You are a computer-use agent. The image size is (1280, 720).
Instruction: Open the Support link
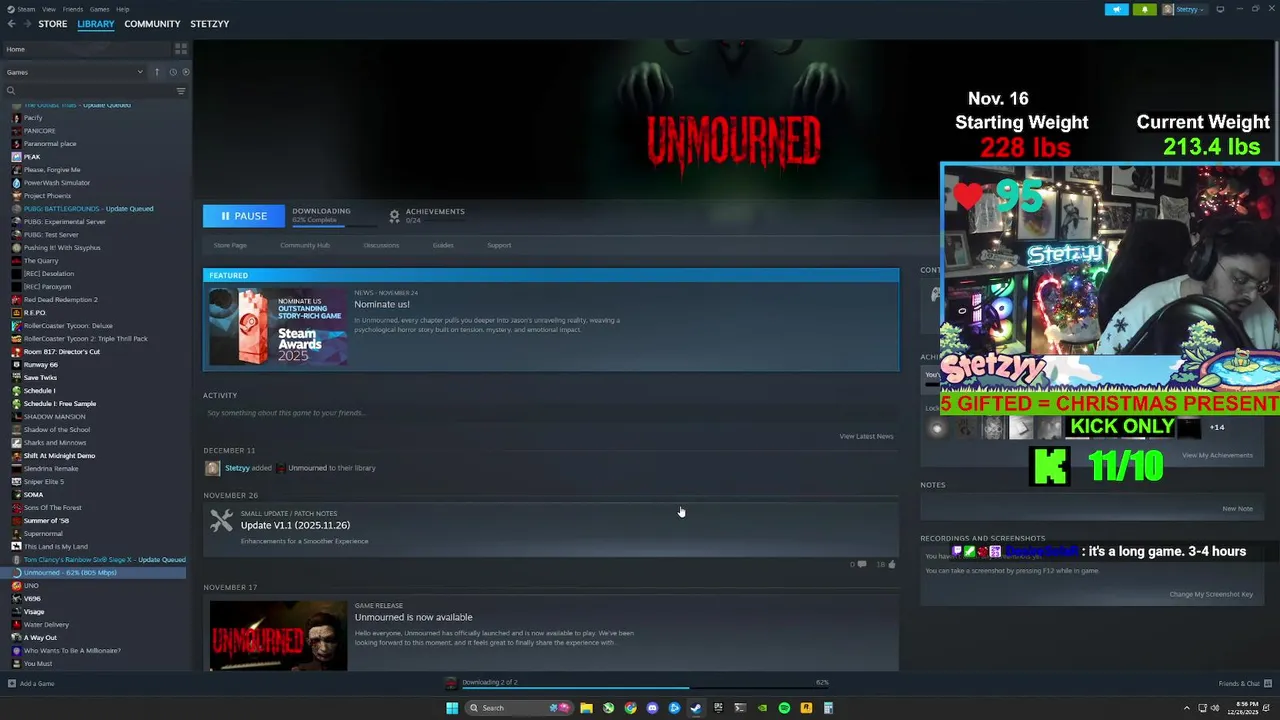point(499,245)
